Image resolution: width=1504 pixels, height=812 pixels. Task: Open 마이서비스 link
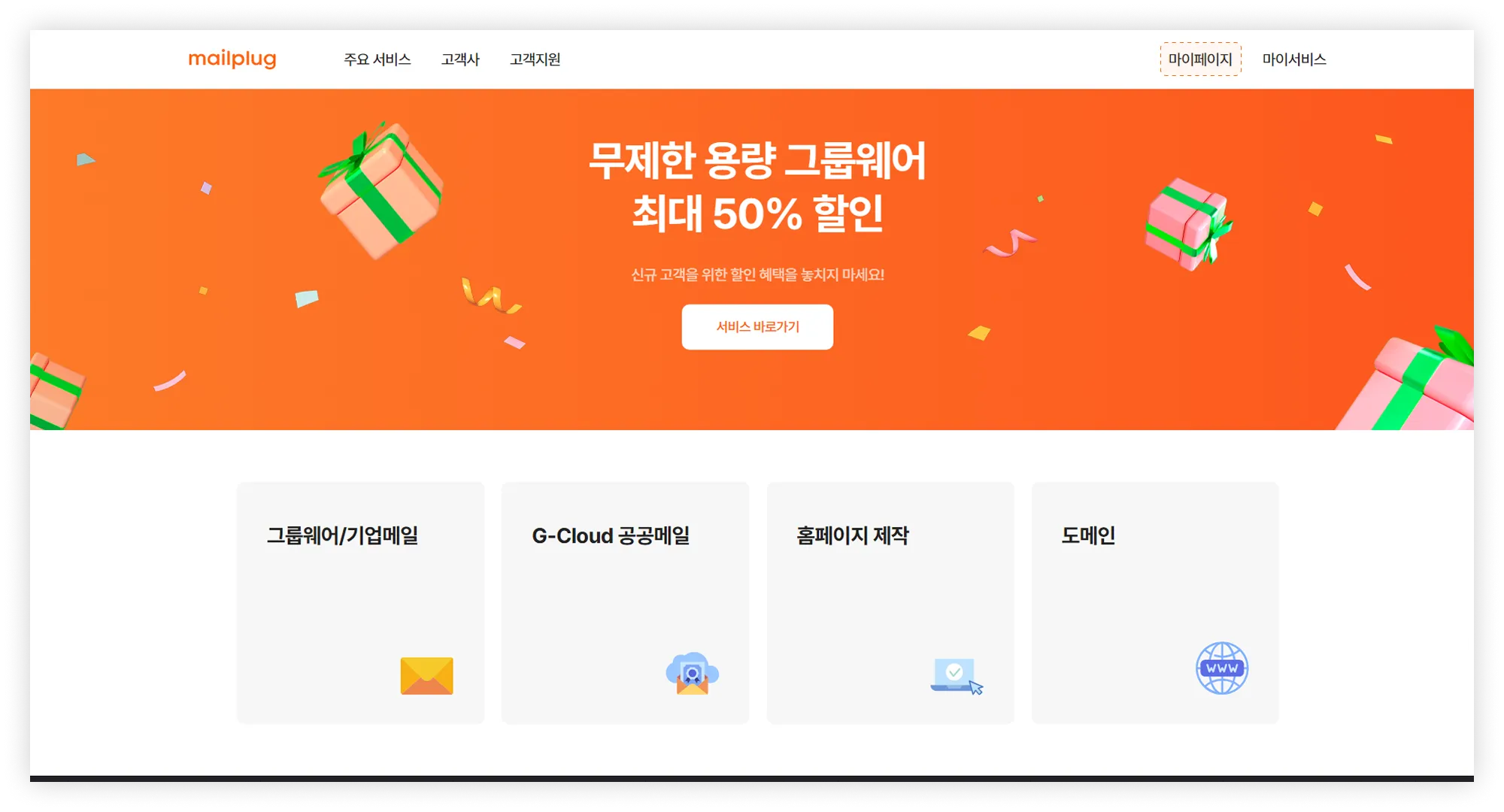click(1294, 59)
